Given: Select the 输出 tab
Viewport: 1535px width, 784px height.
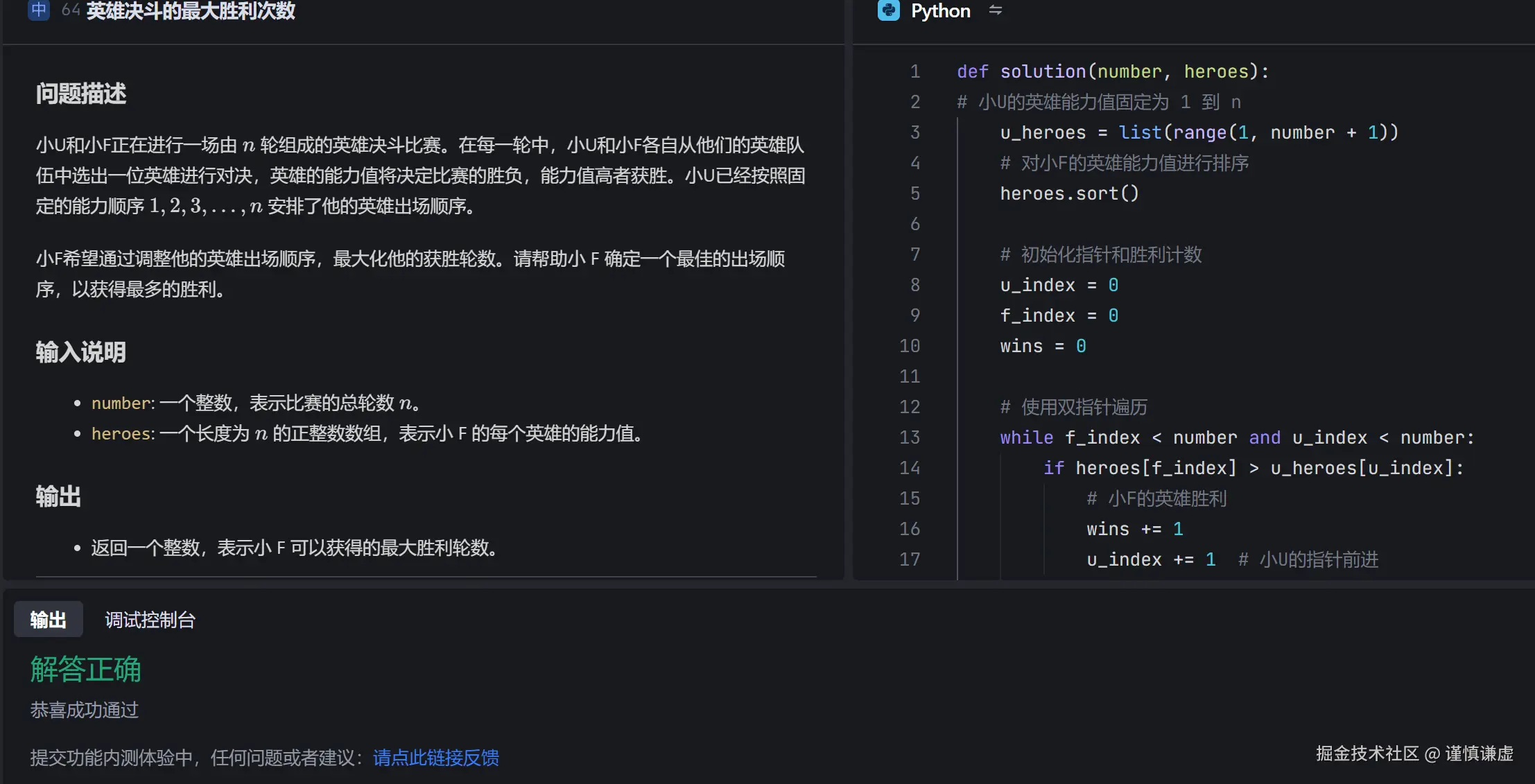Looking at the screenshot, I should [x=48, y=619].
